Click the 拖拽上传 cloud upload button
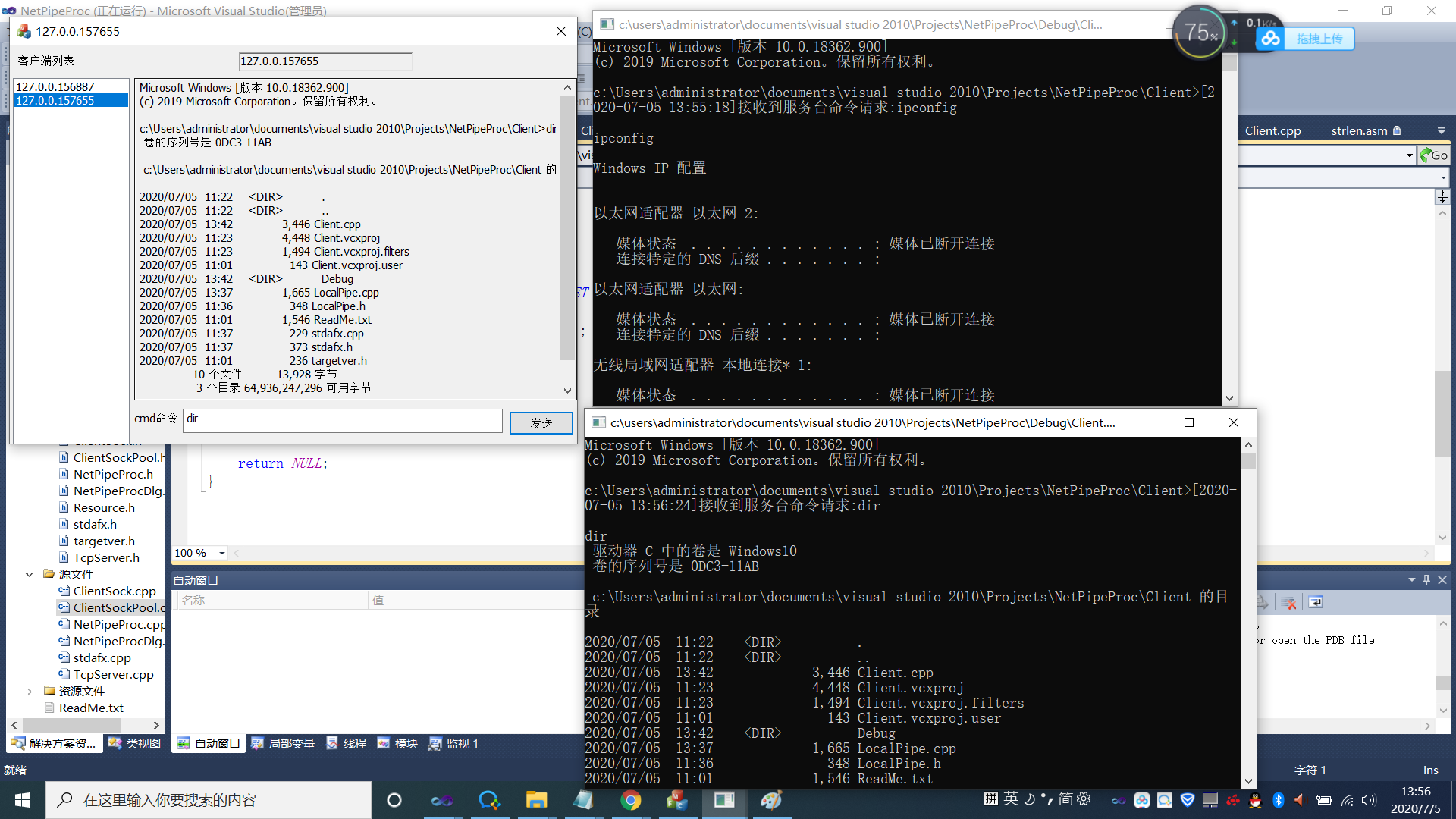The image size is (1456, 819). (1304, 39)
